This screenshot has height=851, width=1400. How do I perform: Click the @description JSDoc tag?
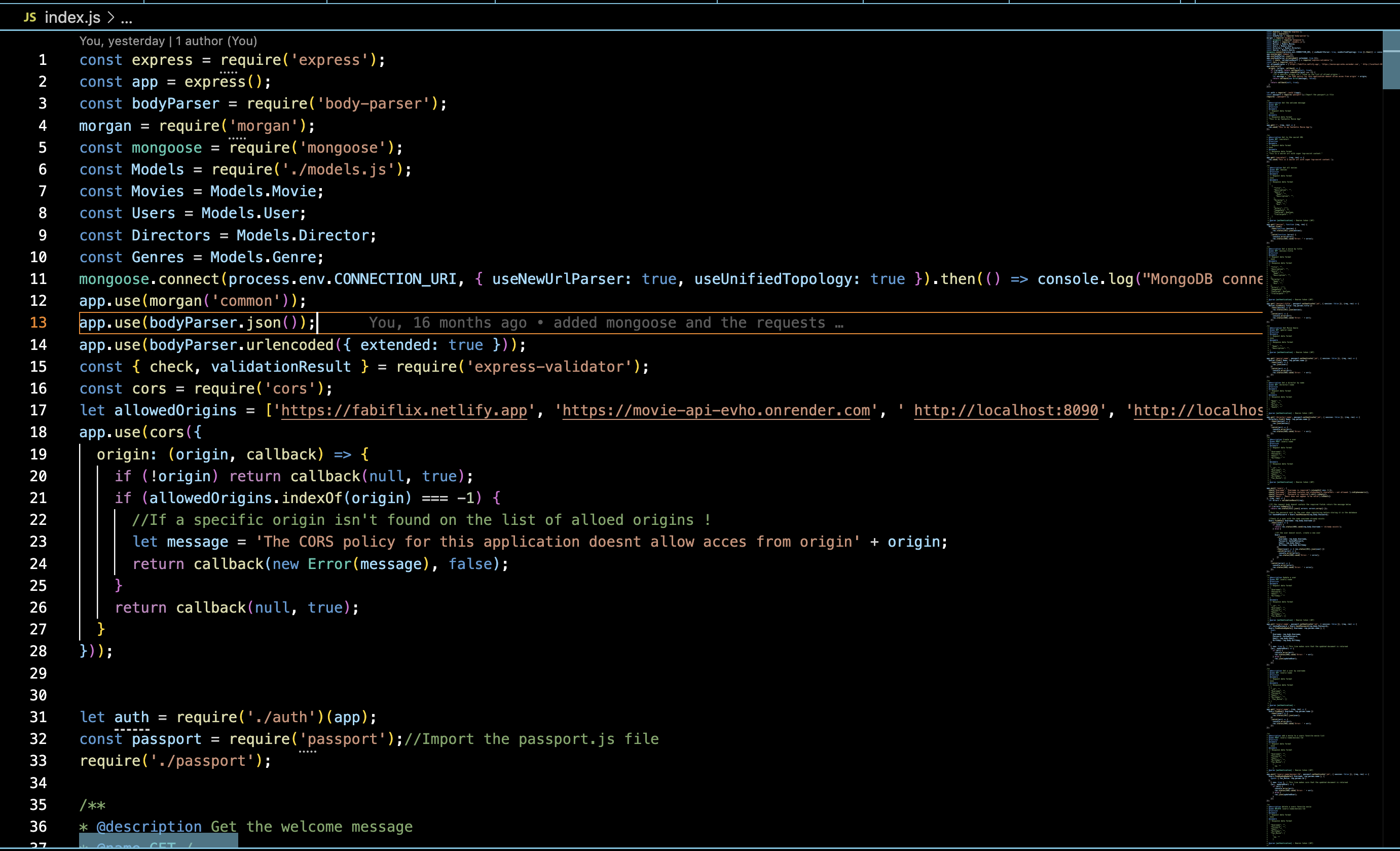[149, 827]
